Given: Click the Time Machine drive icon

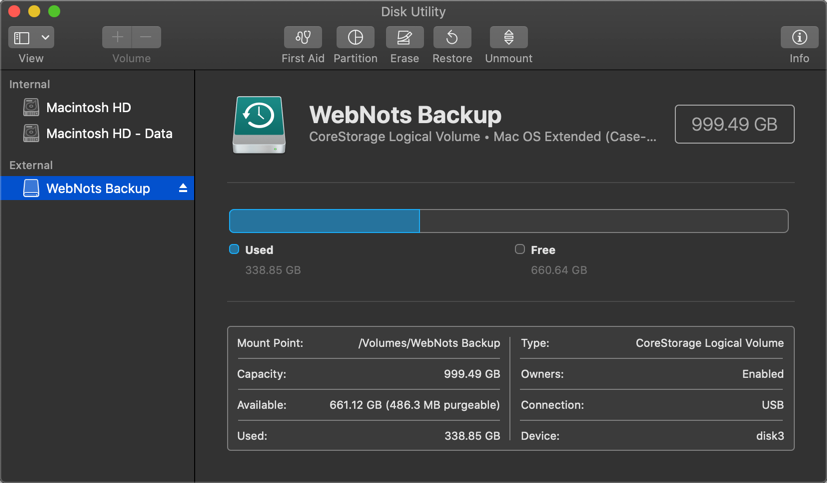Looking at the screenshot, I should click(x=259, y=124).
